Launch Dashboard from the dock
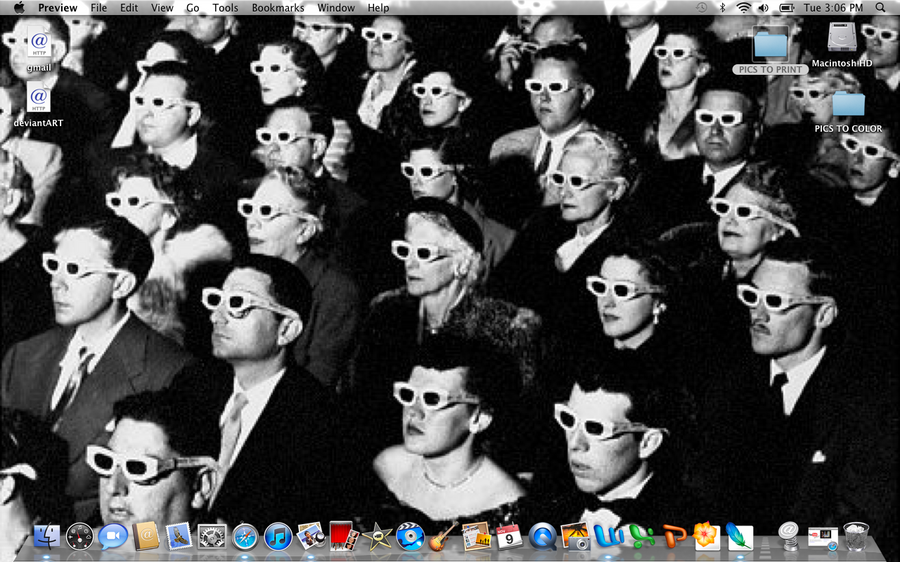 click(x=79, y=537)
